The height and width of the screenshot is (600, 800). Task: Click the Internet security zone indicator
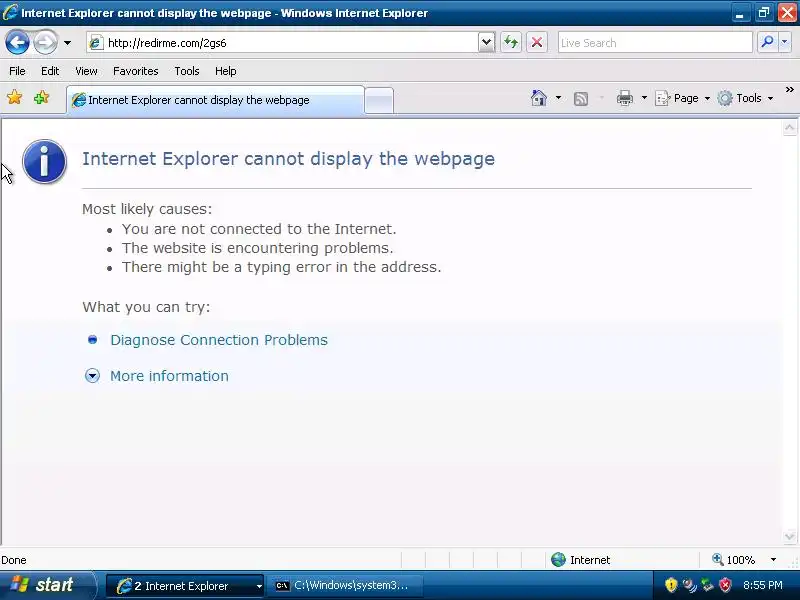(x=581, y=560)
